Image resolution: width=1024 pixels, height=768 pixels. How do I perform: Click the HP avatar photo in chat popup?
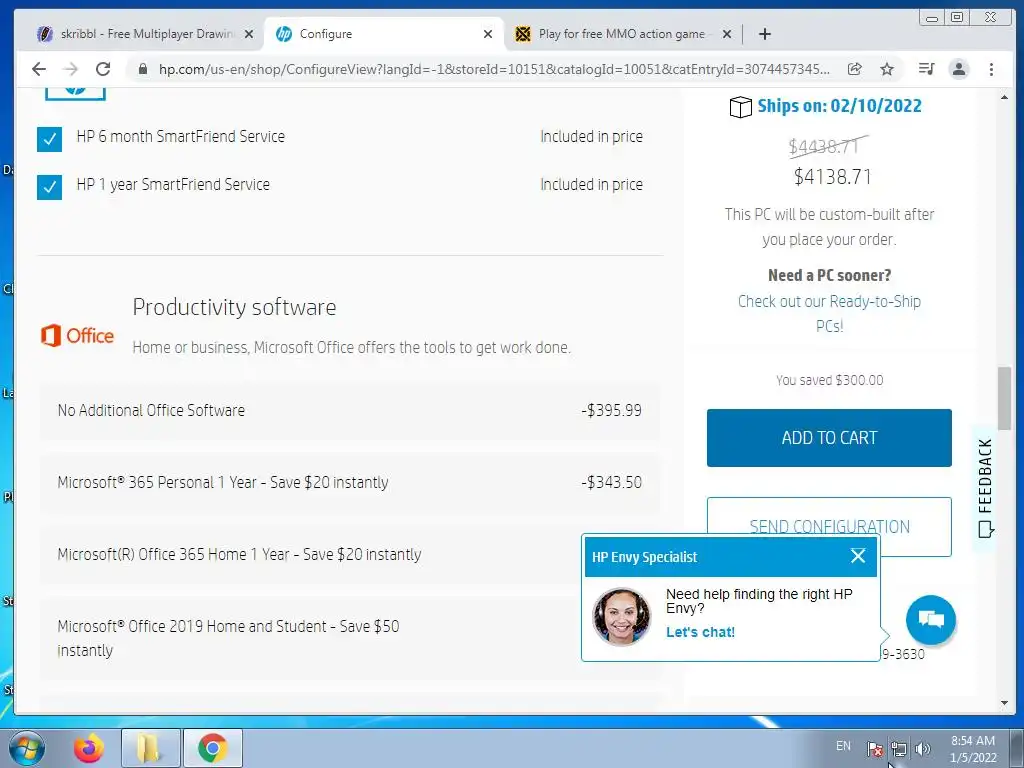(621, 616)
